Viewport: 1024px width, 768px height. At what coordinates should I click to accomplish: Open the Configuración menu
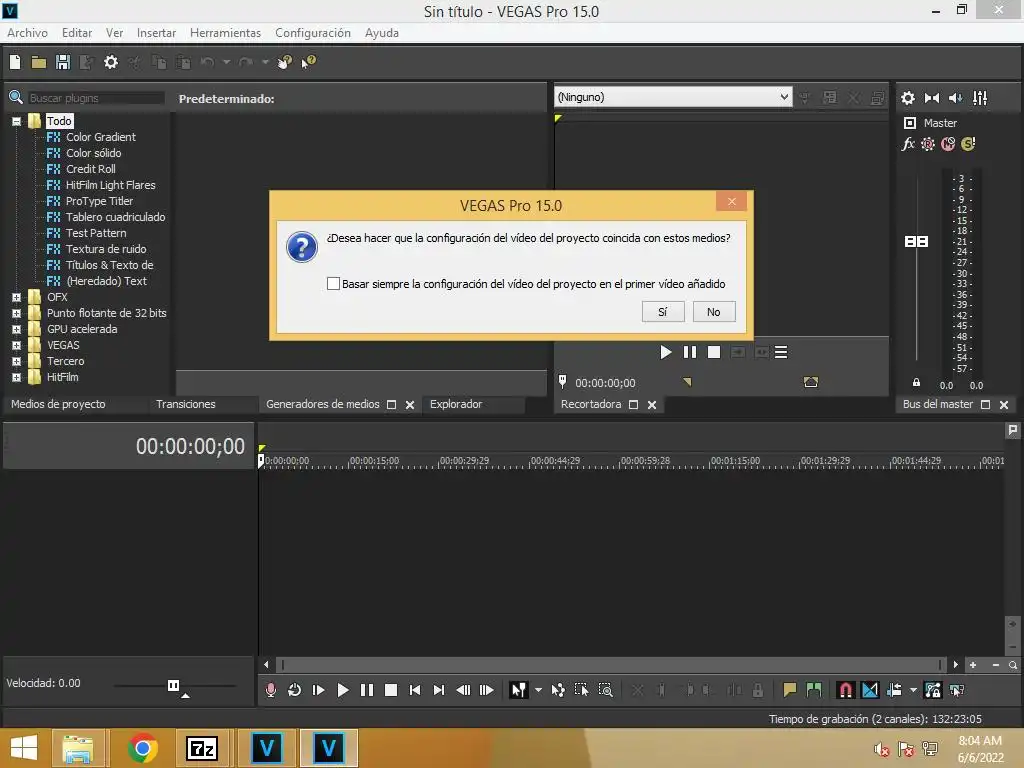313,33
